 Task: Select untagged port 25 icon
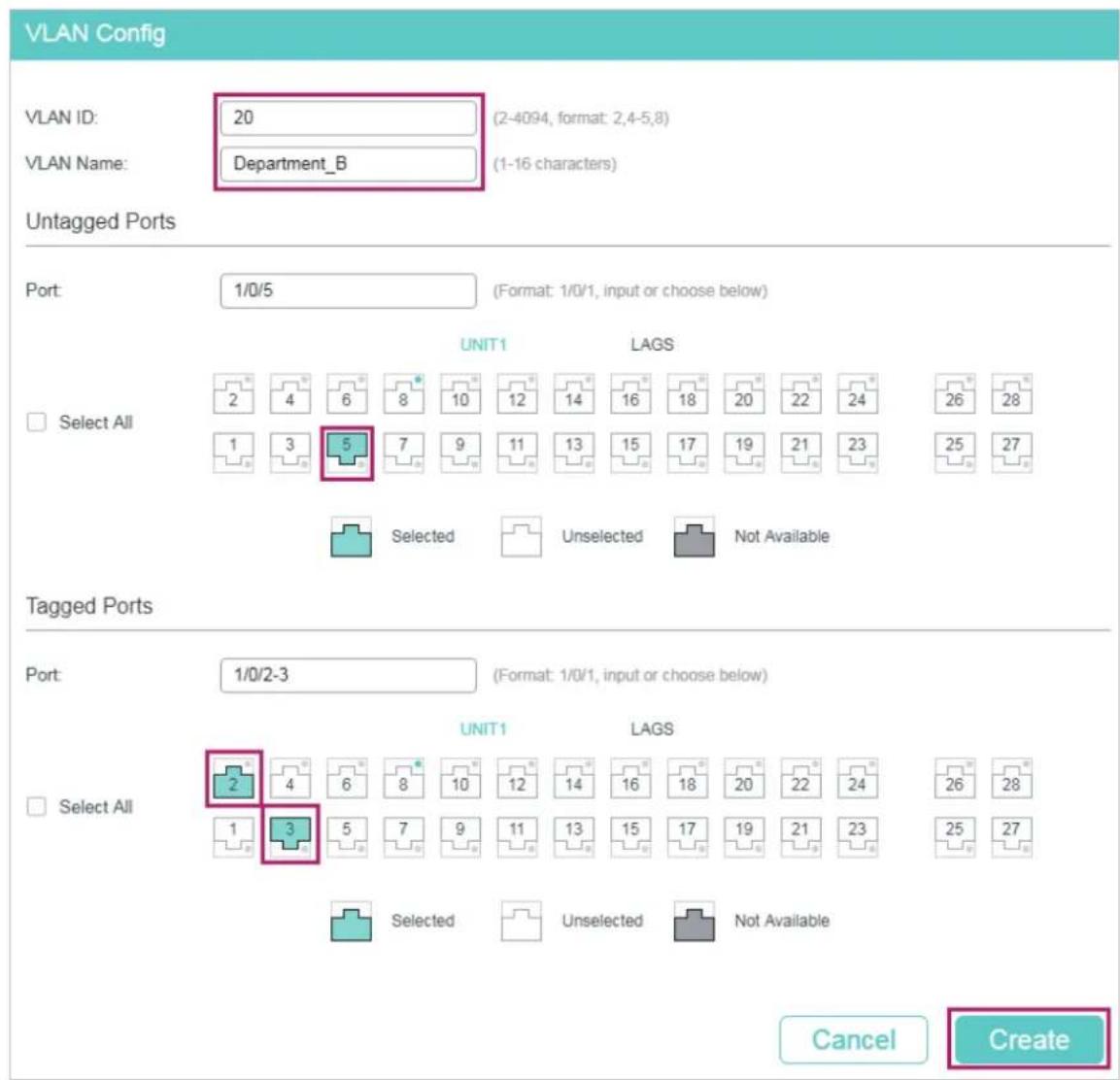954,453
